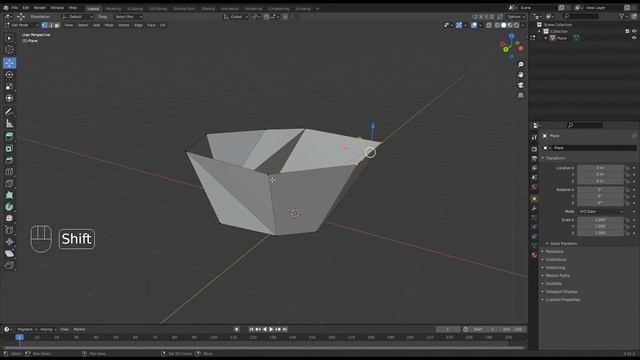640x360 pixels.
Task: Select the Select Box tool in toolbar
Action: pyautogui.click(x=9, y=38)
